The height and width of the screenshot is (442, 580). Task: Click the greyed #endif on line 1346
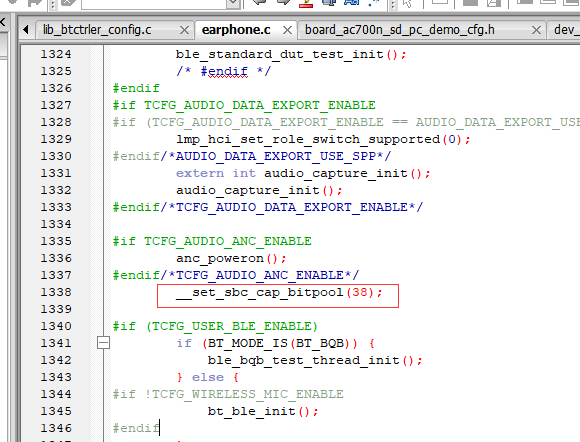[136, 429]
